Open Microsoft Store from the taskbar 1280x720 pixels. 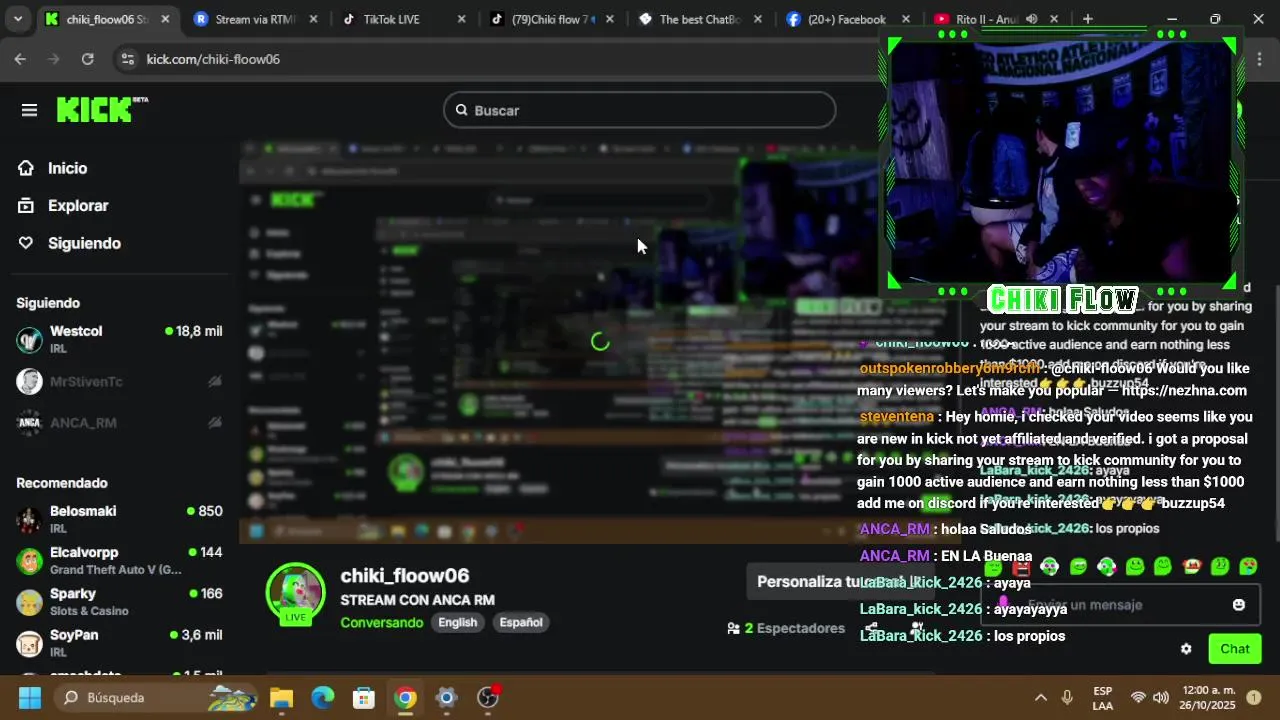point(363,697)
